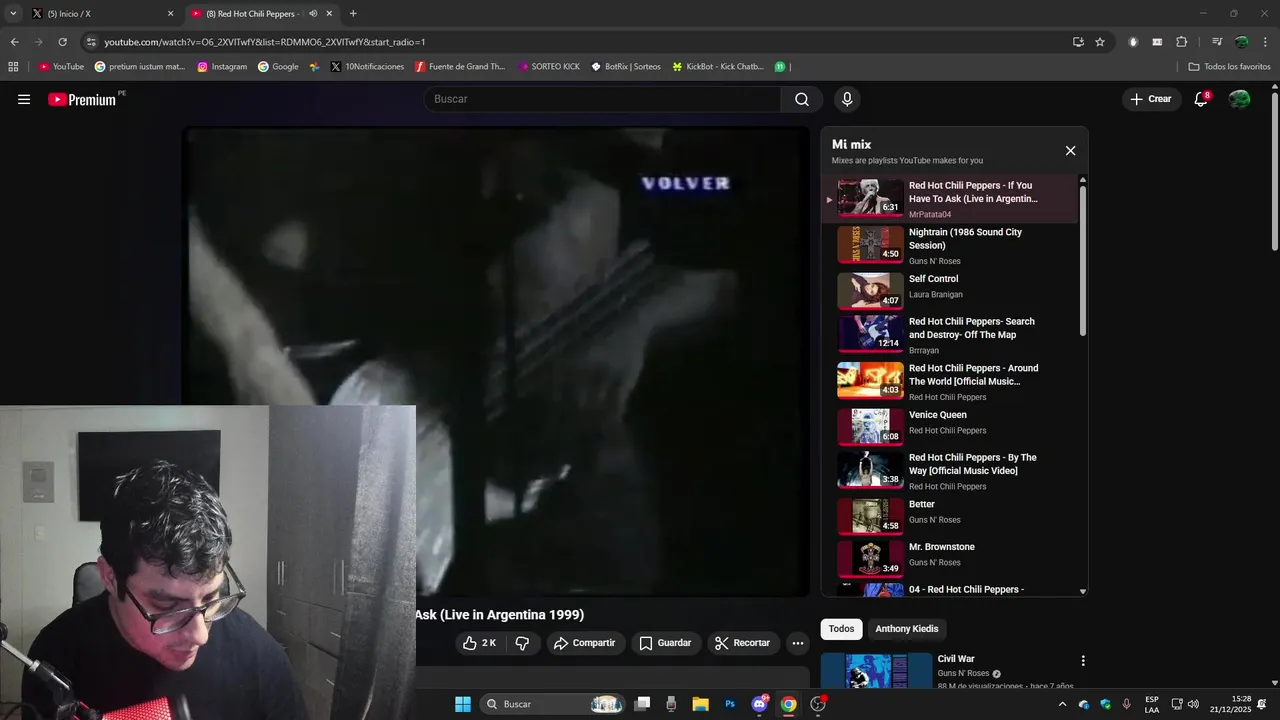The height and width of the screenshot is (720, 1280).
Task: Open the KickBot - Kick Chatb... bookmark
Action: pos(718,67)
